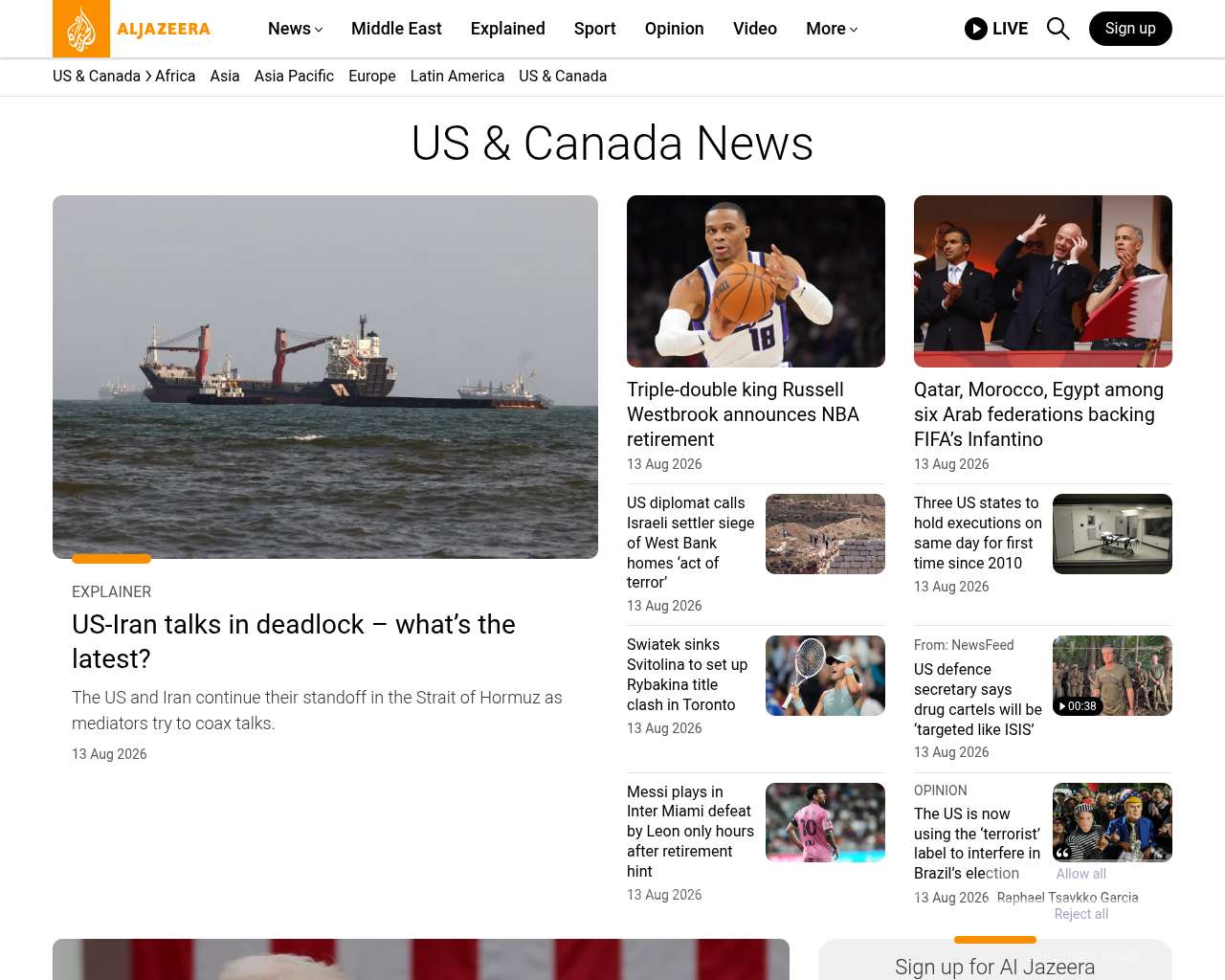Select the Africa region tab
Viewport: 1225px width, 980px height.
tap(175, 77)
